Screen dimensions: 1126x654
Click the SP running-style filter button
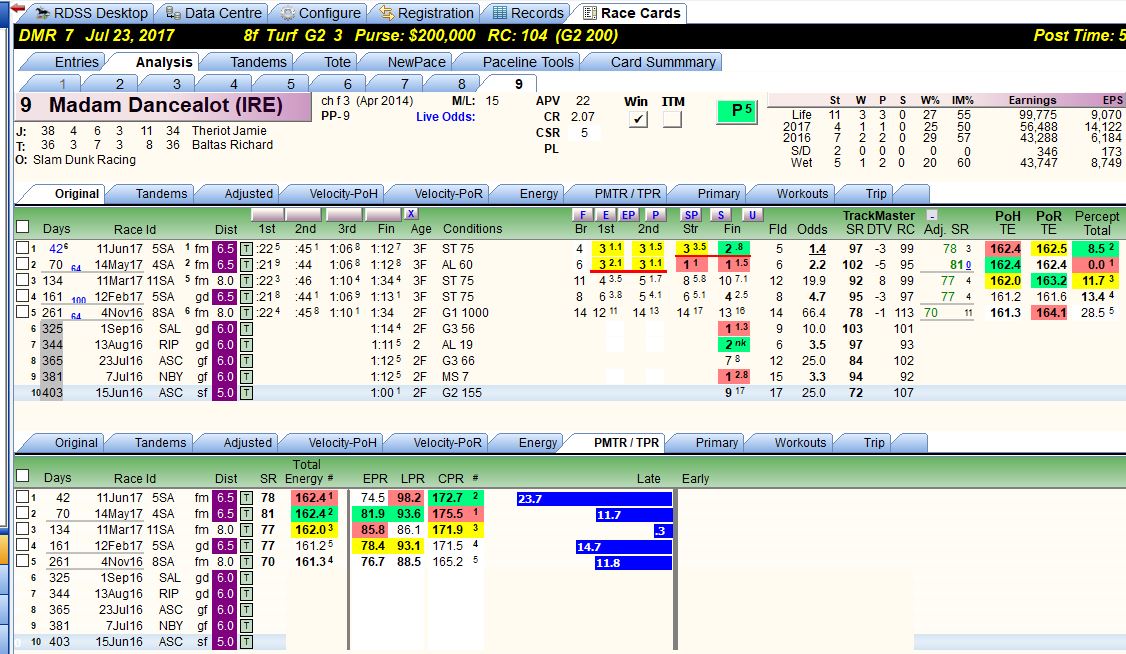(691, 215)
